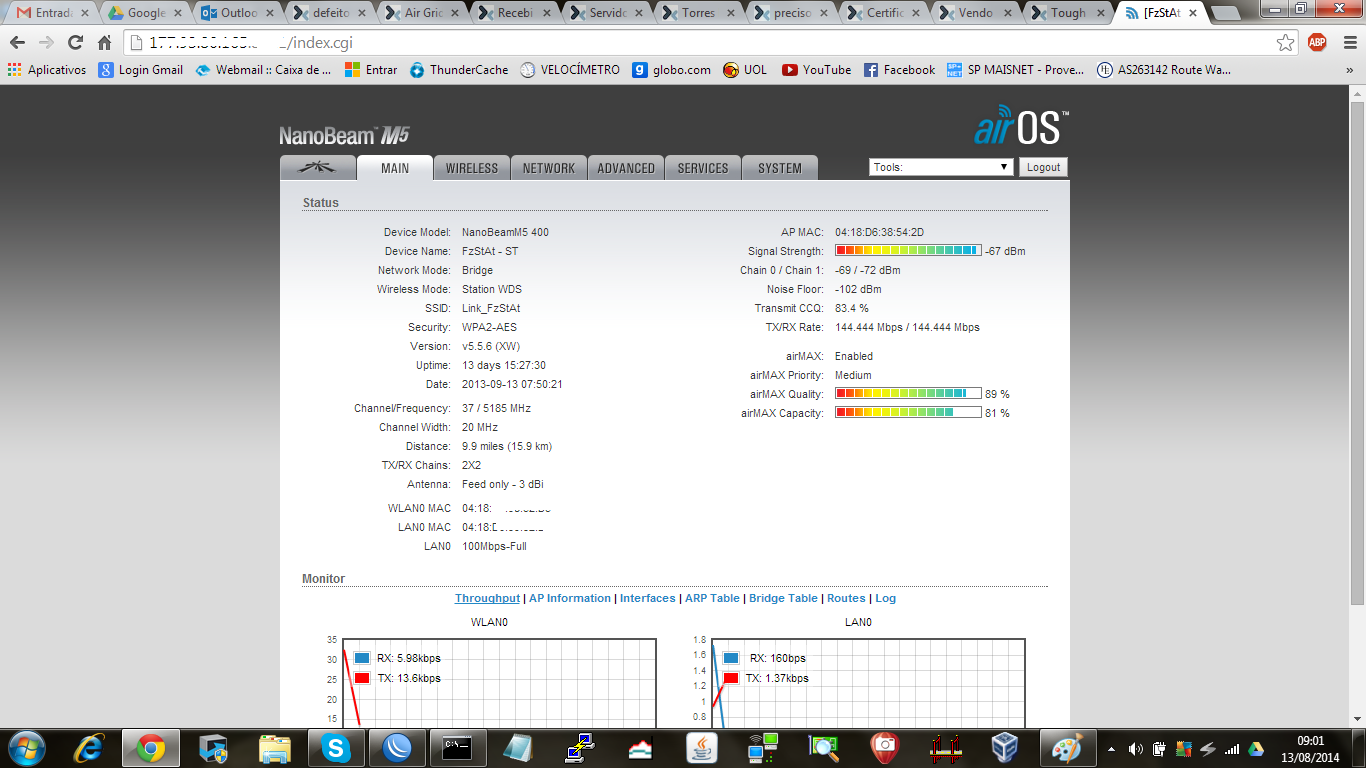Image resolution: width=1366 pixels, height=768 pixels.
Task: Click the AP MAC value 04:18:D6:38:54:2D
Action: tap(880, 232)
